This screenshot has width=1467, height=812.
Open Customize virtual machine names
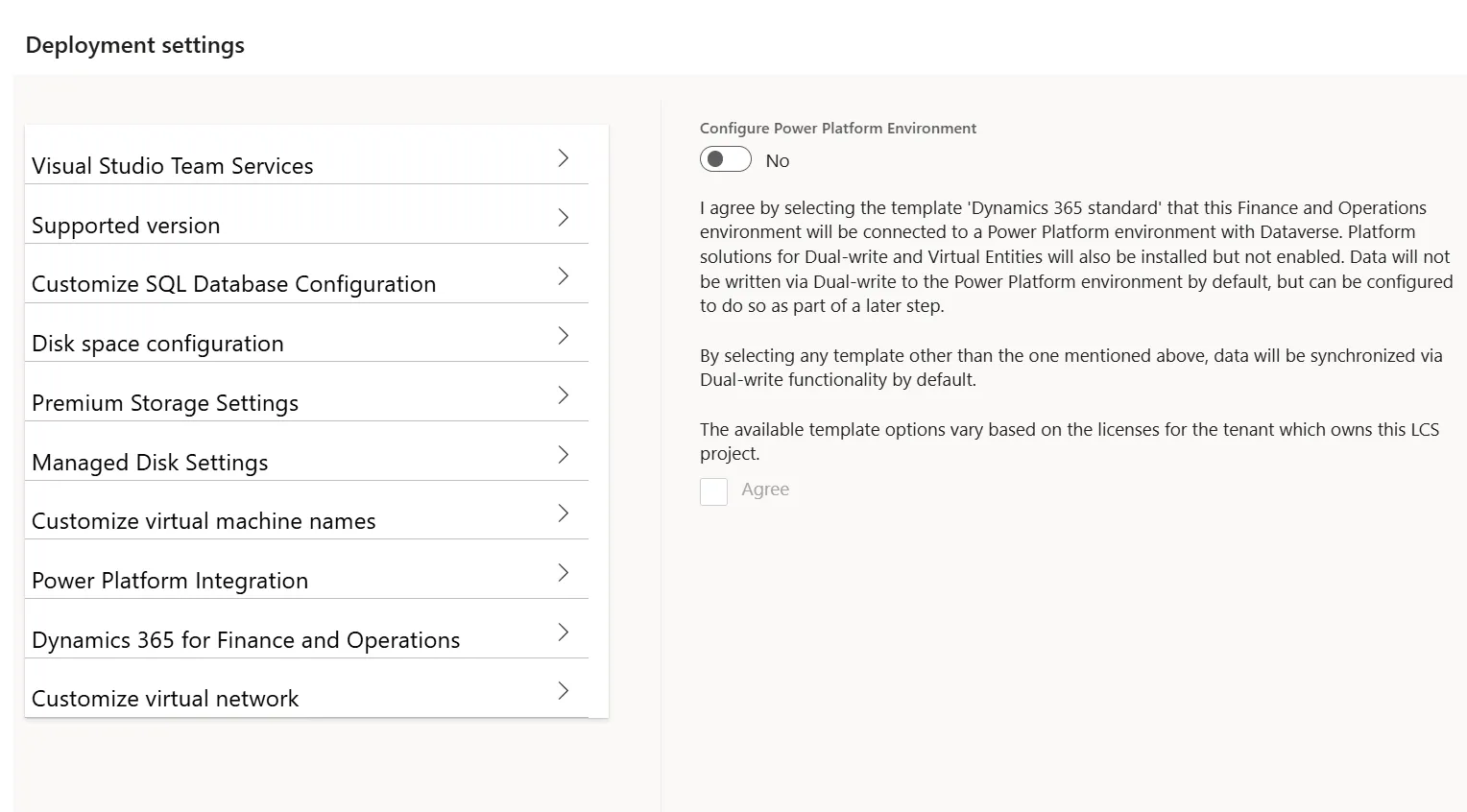(x=306, y=512)
